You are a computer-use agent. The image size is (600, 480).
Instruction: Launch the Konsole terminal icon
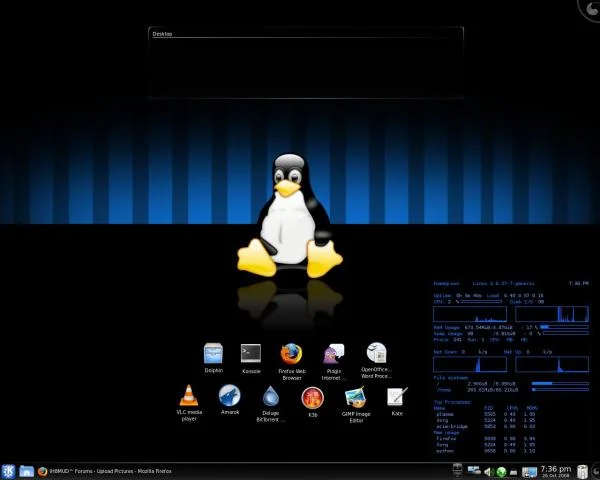251,358
